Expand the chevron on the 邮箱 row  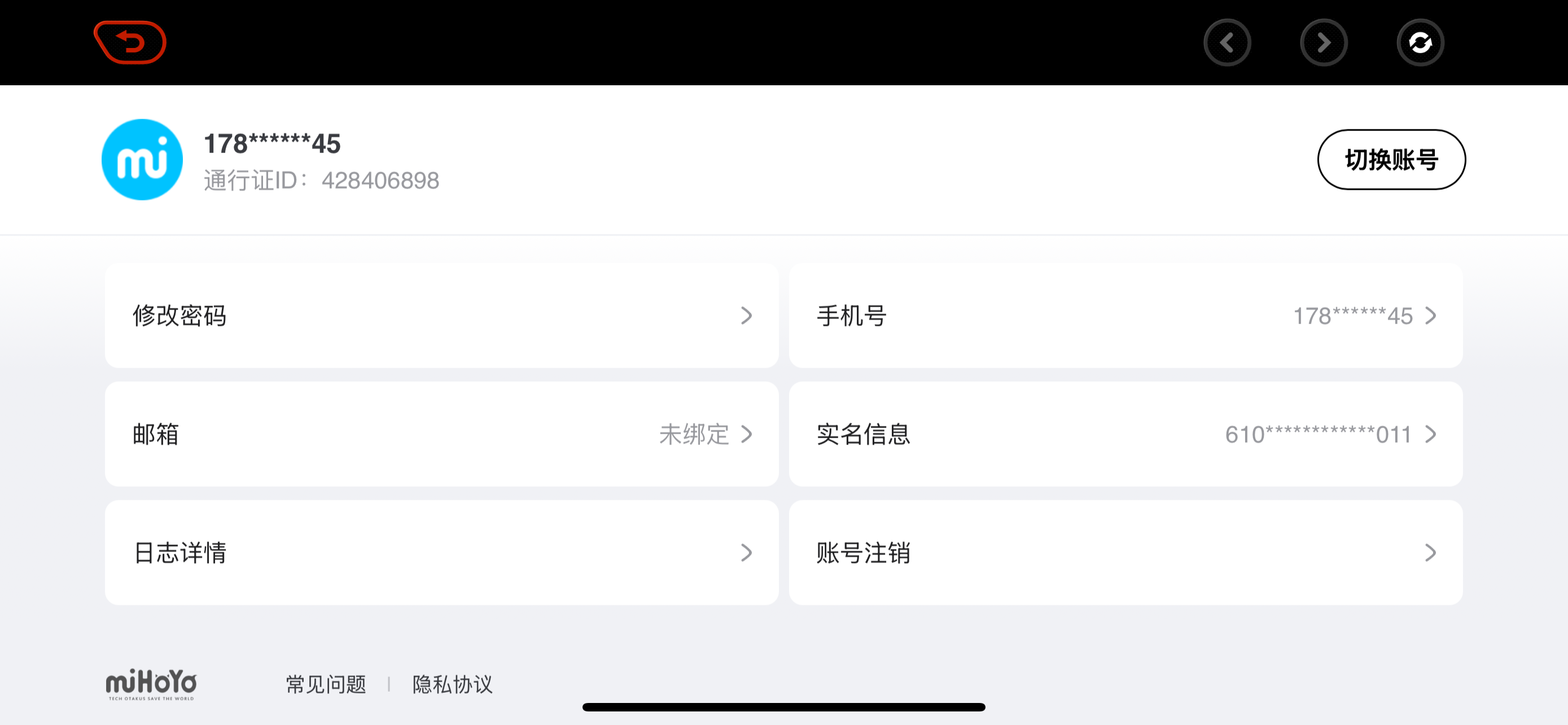[746, 434]
